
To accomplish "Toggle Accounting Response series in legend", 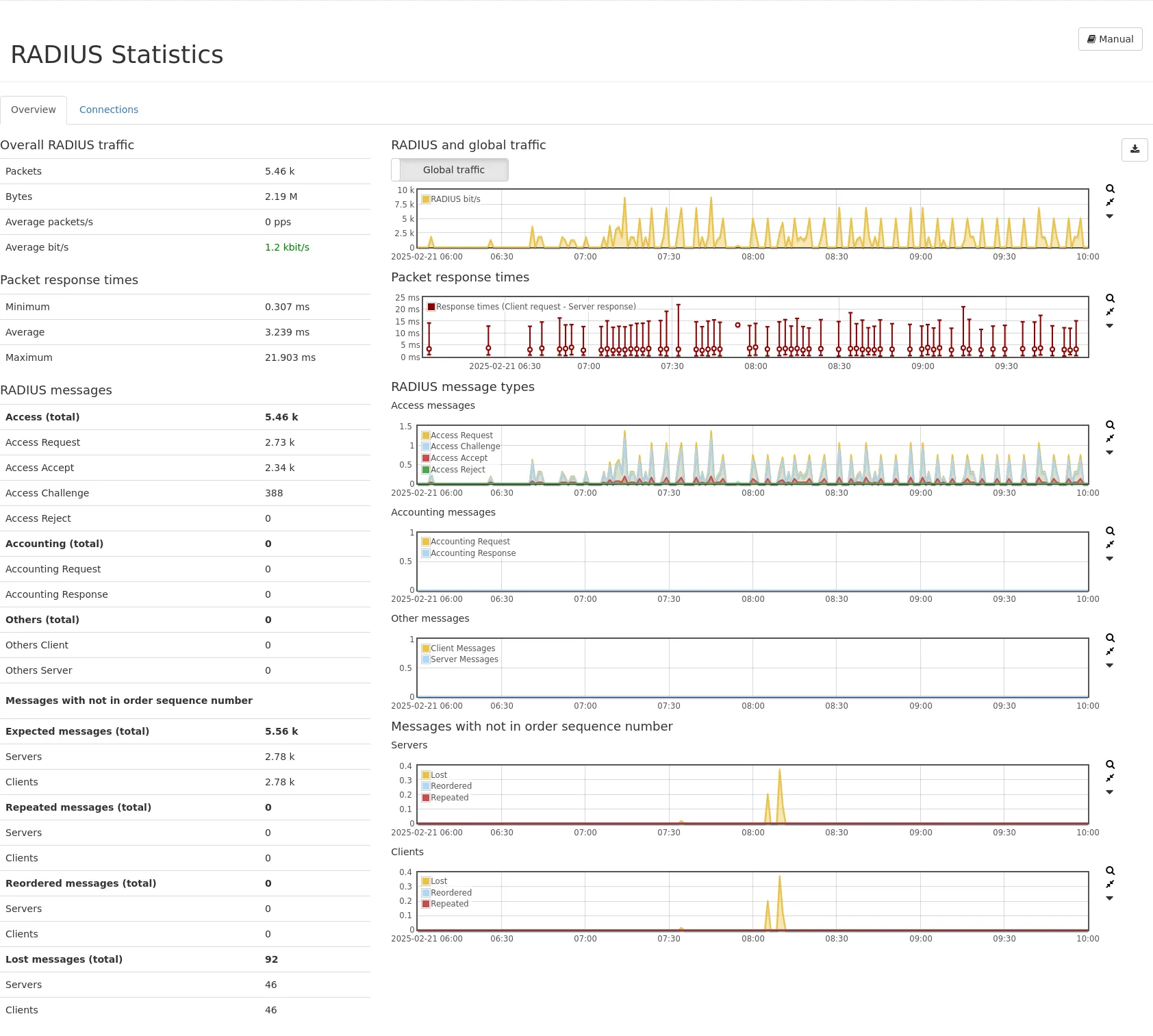I will pyautogui.click(x=472, y=553).
